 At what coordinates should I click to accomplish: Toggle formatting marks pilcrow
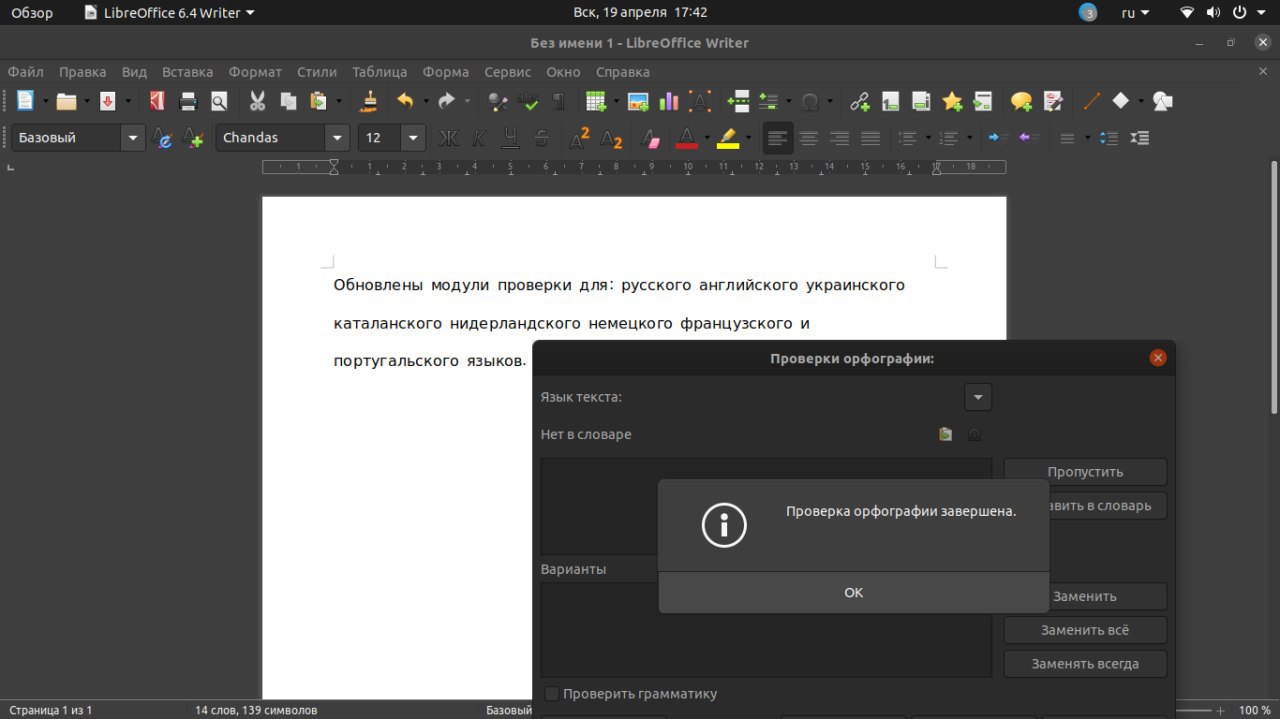pos(559,101)
